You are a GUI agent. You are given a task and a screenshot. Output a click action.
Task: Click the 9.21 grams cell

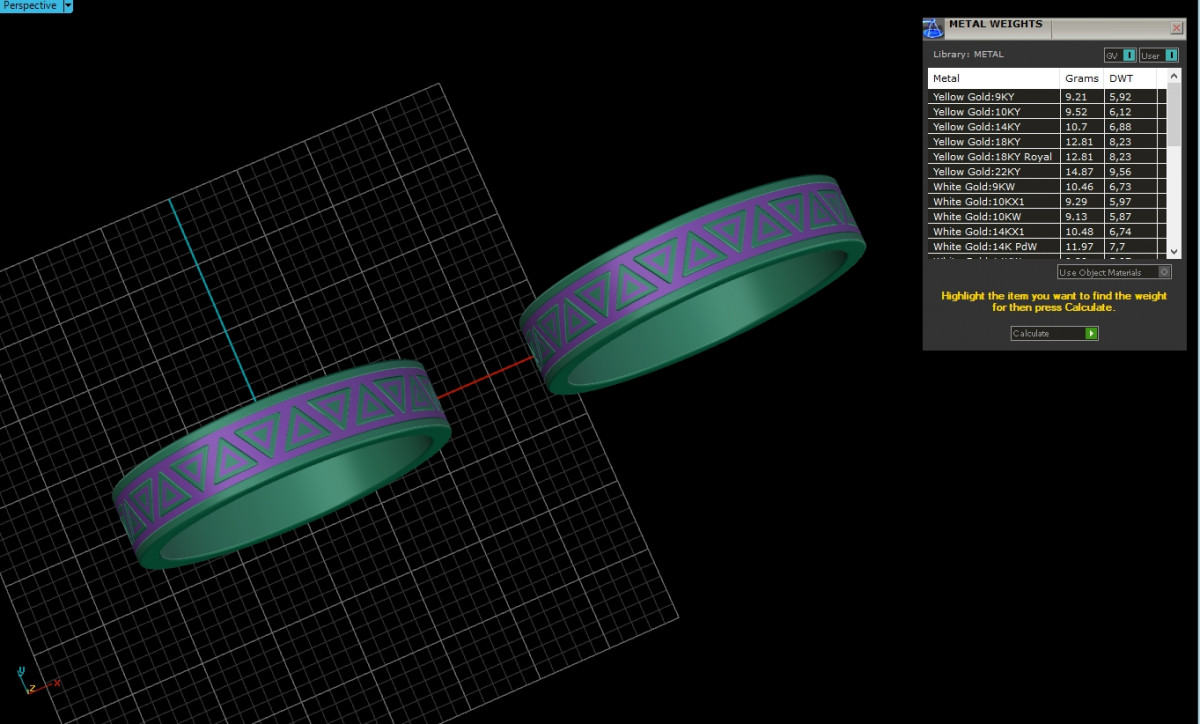click(x=1082, y=97)
